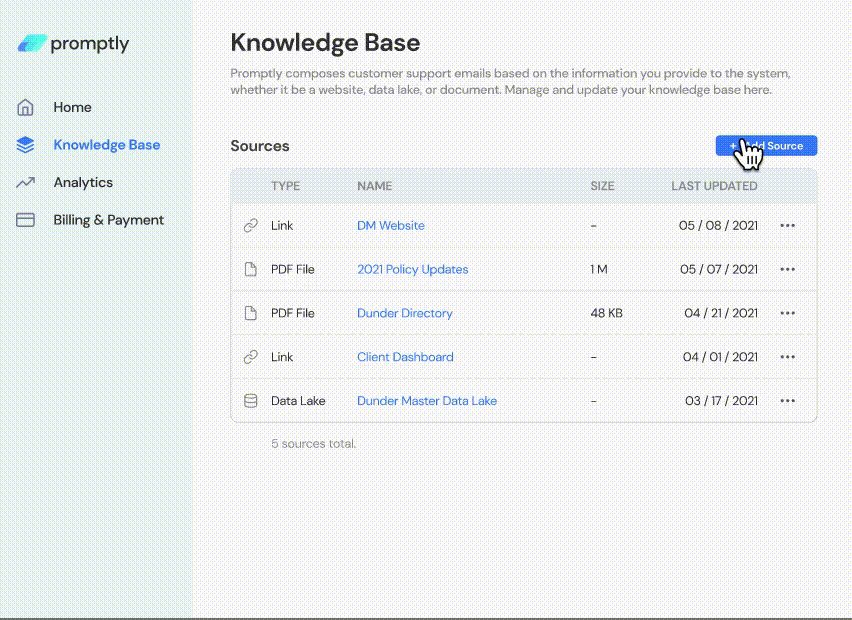The image size is (852, 620).
Task: Click the date 03 / 17 / 2021
Action: coord(722,400)
